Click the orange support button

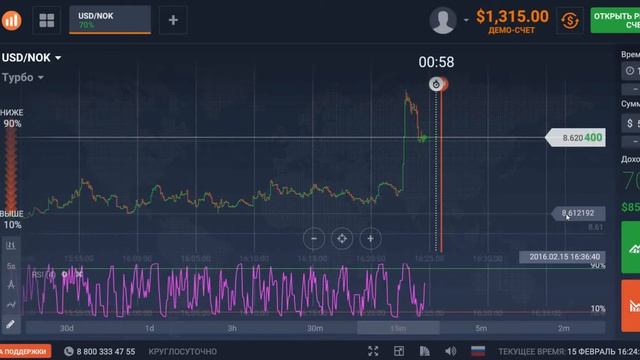25,351
